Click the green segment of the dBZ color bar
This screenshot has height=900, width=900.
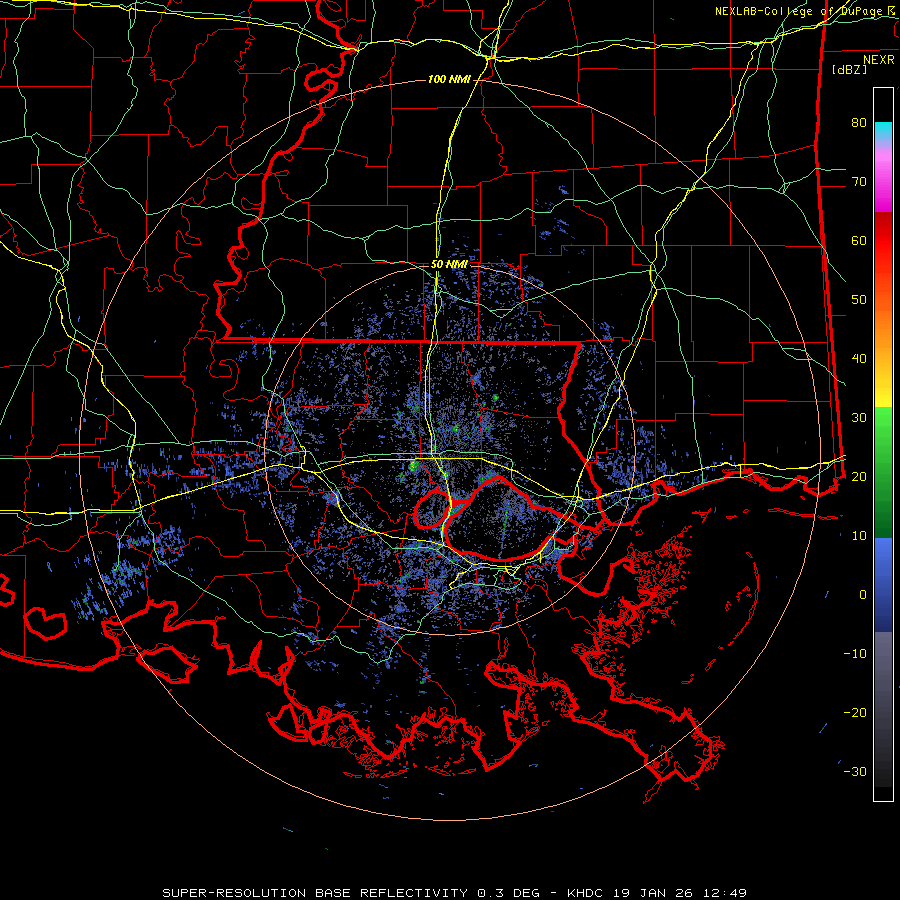(x=883, y=472)
